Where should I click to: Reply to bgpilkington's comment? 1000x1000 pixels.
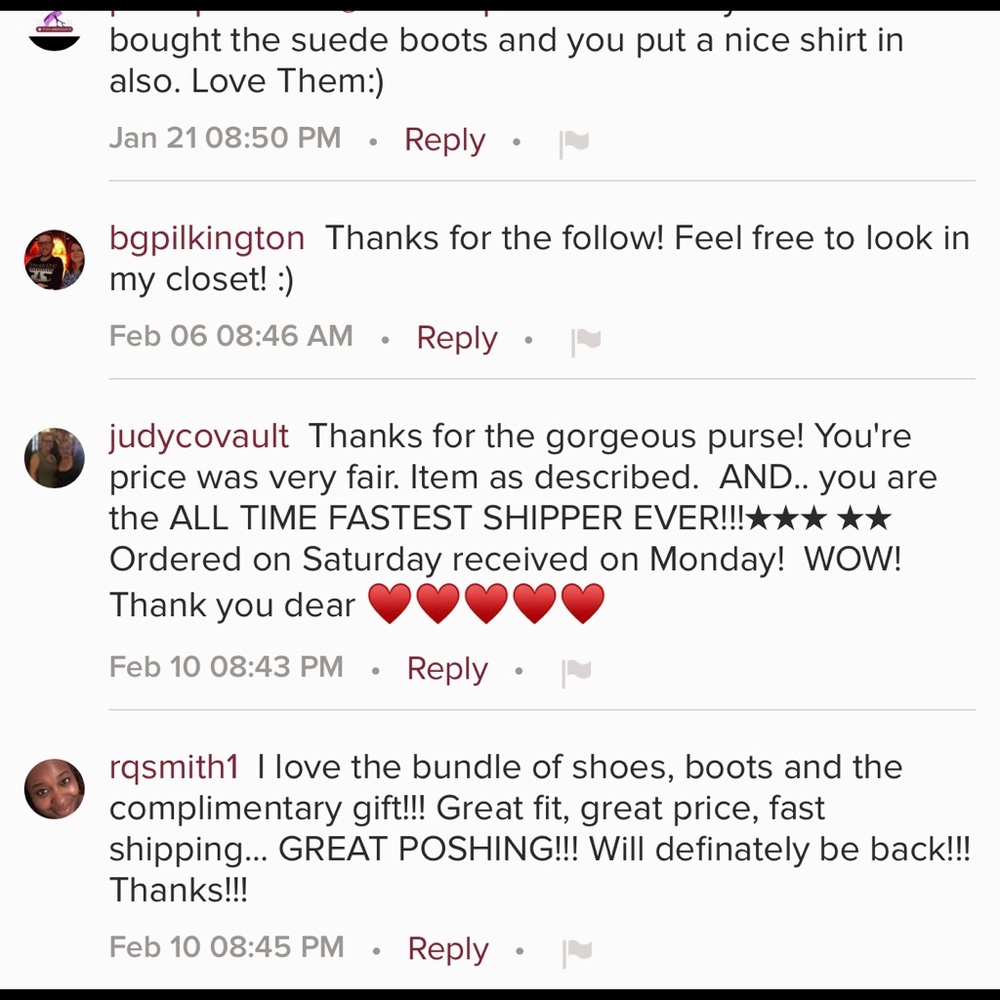click(456, 338)
